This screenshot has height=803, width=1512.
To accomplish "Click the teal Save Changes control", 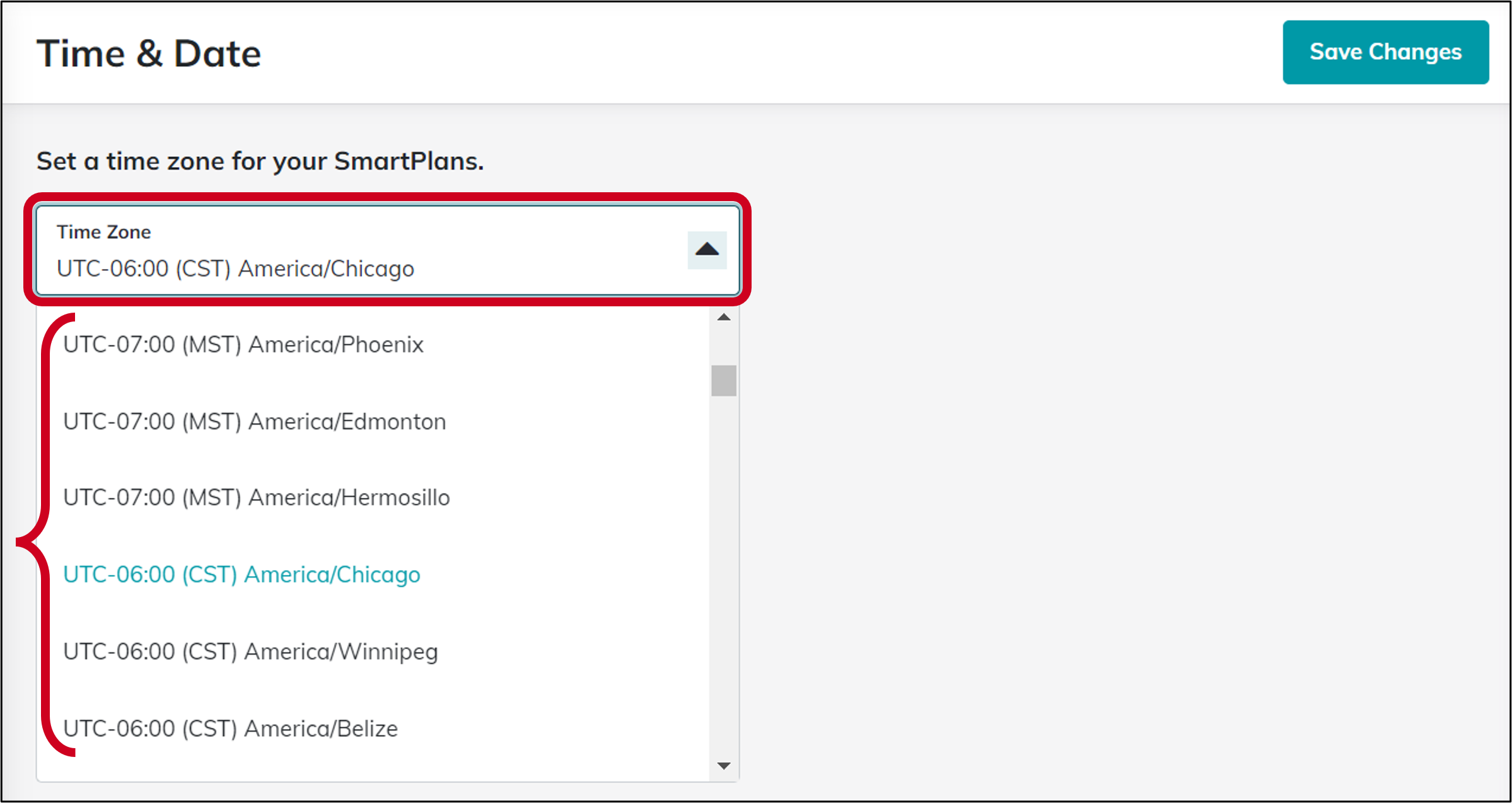I will [1385, 52].
